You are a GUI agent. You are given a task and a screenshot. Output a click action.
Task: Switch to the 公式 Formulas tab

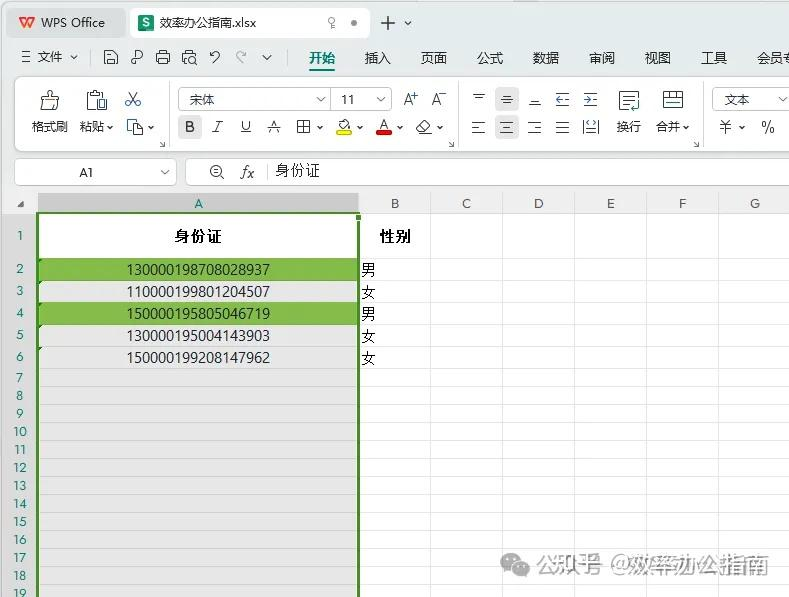coord(490,58)
